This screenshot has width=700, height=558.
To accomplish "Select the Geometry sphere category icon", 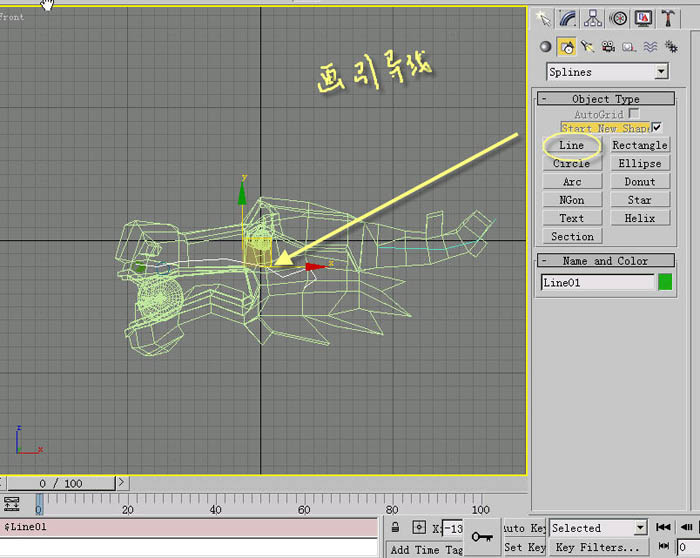I will pyautogui.click(x=546, y=46).
